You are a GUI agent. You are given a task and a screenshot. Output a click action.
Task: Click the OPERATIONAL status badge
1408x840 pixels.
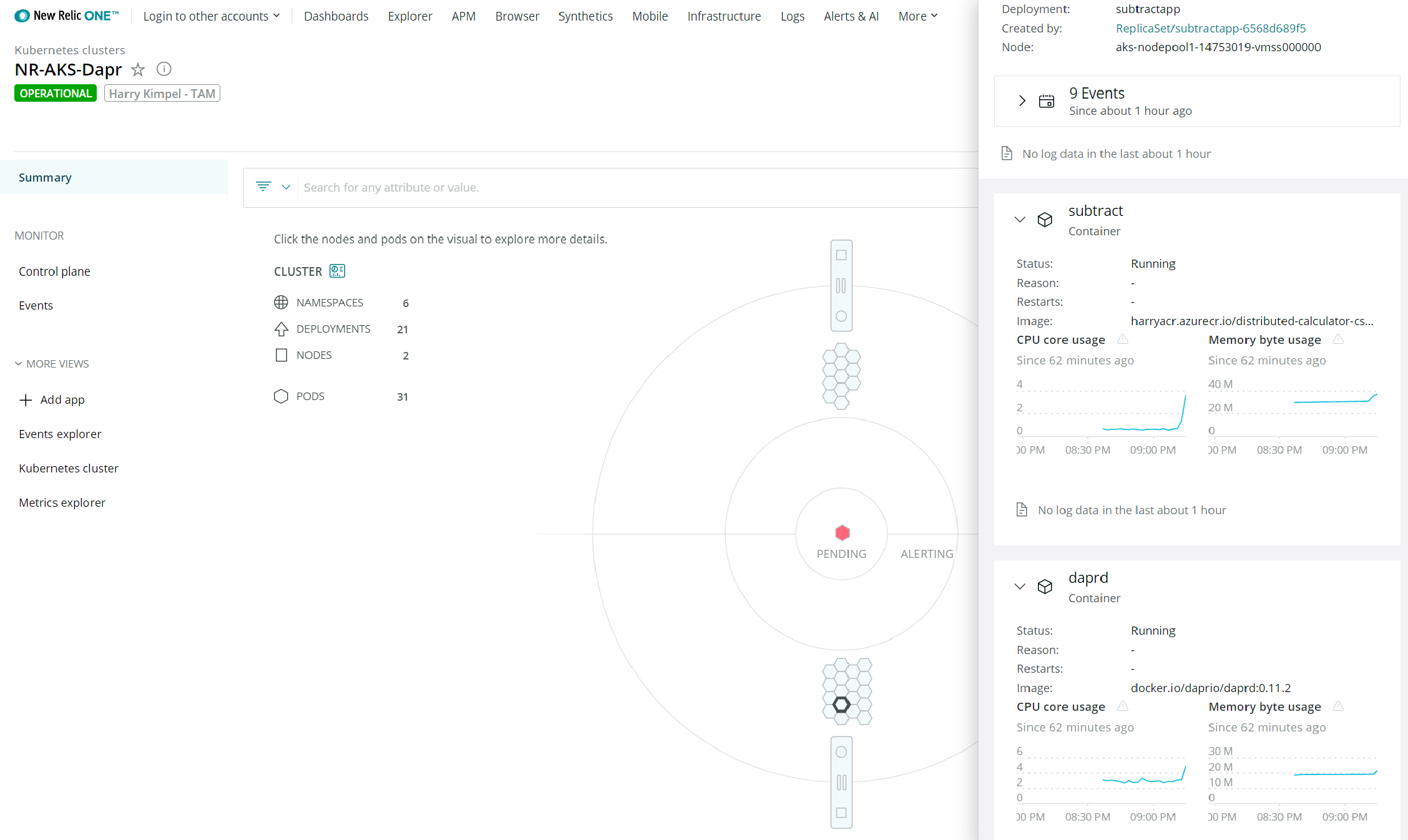click(x=55, y=94)
